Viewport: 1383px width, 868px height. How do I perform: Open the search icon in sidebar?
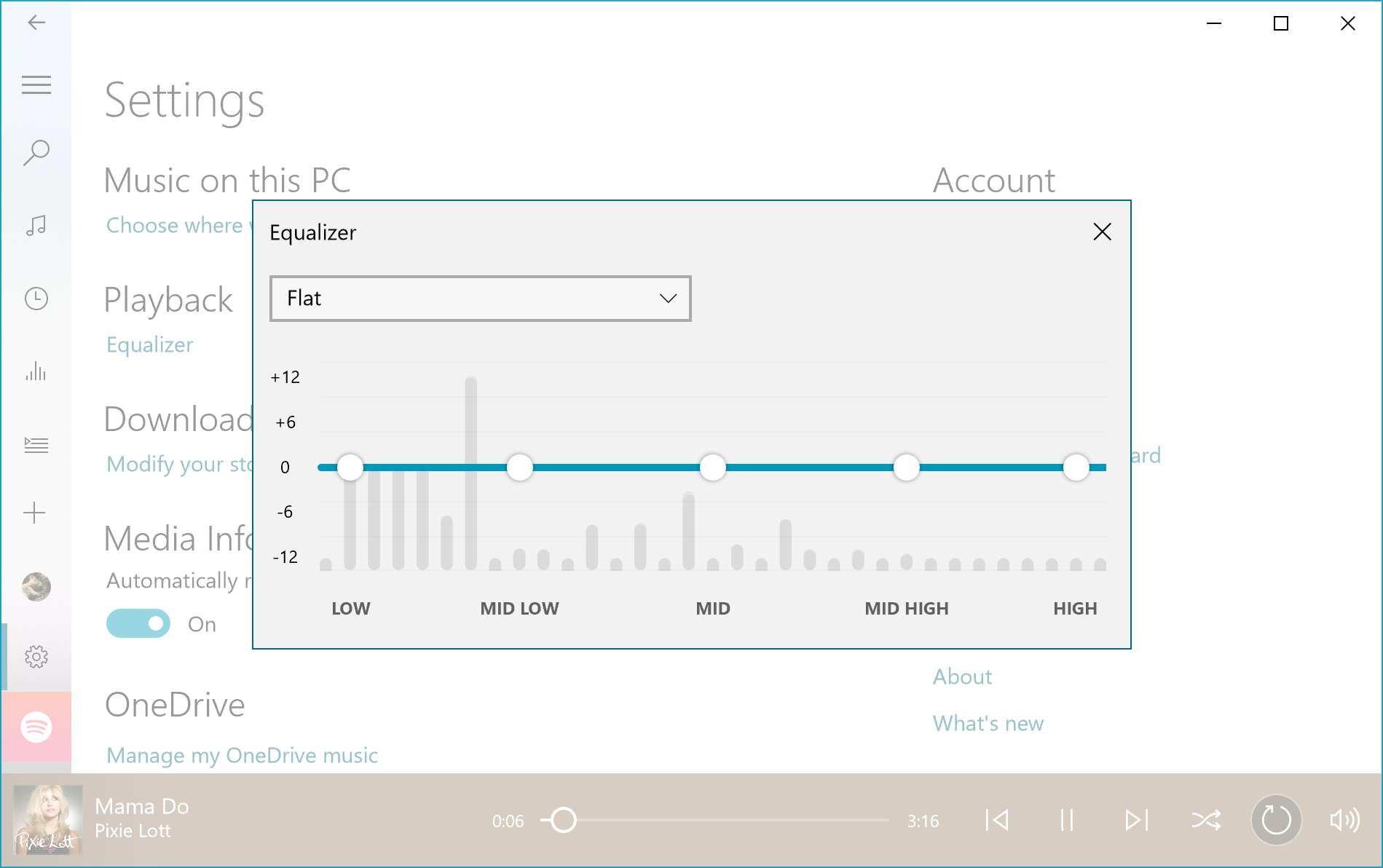click(36, 153)
